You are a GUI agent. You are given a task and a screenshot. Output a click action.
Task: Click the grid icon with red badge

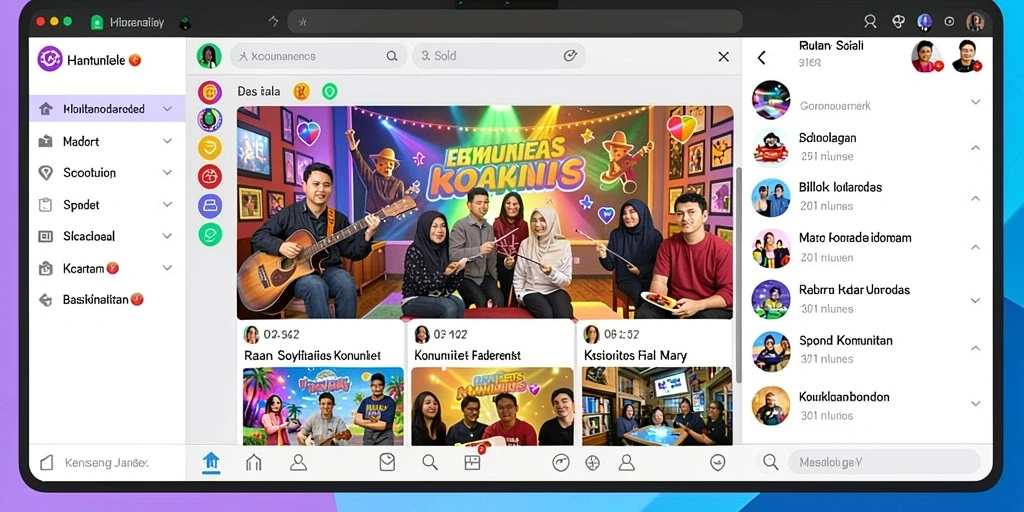(472, 461)
